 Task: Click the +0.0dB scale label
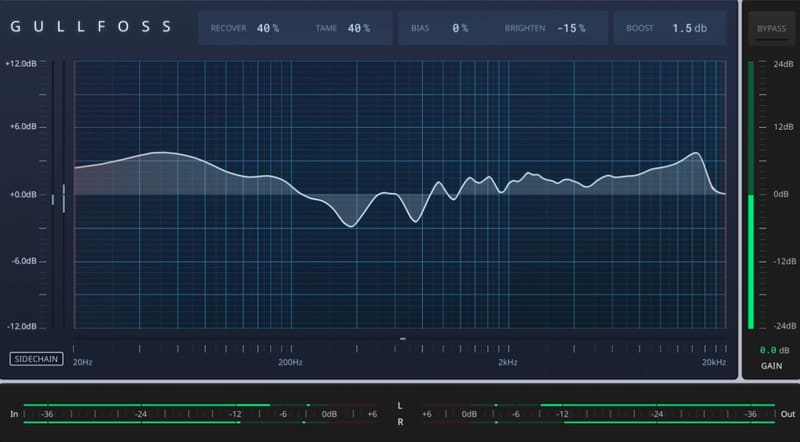point(23,194)
